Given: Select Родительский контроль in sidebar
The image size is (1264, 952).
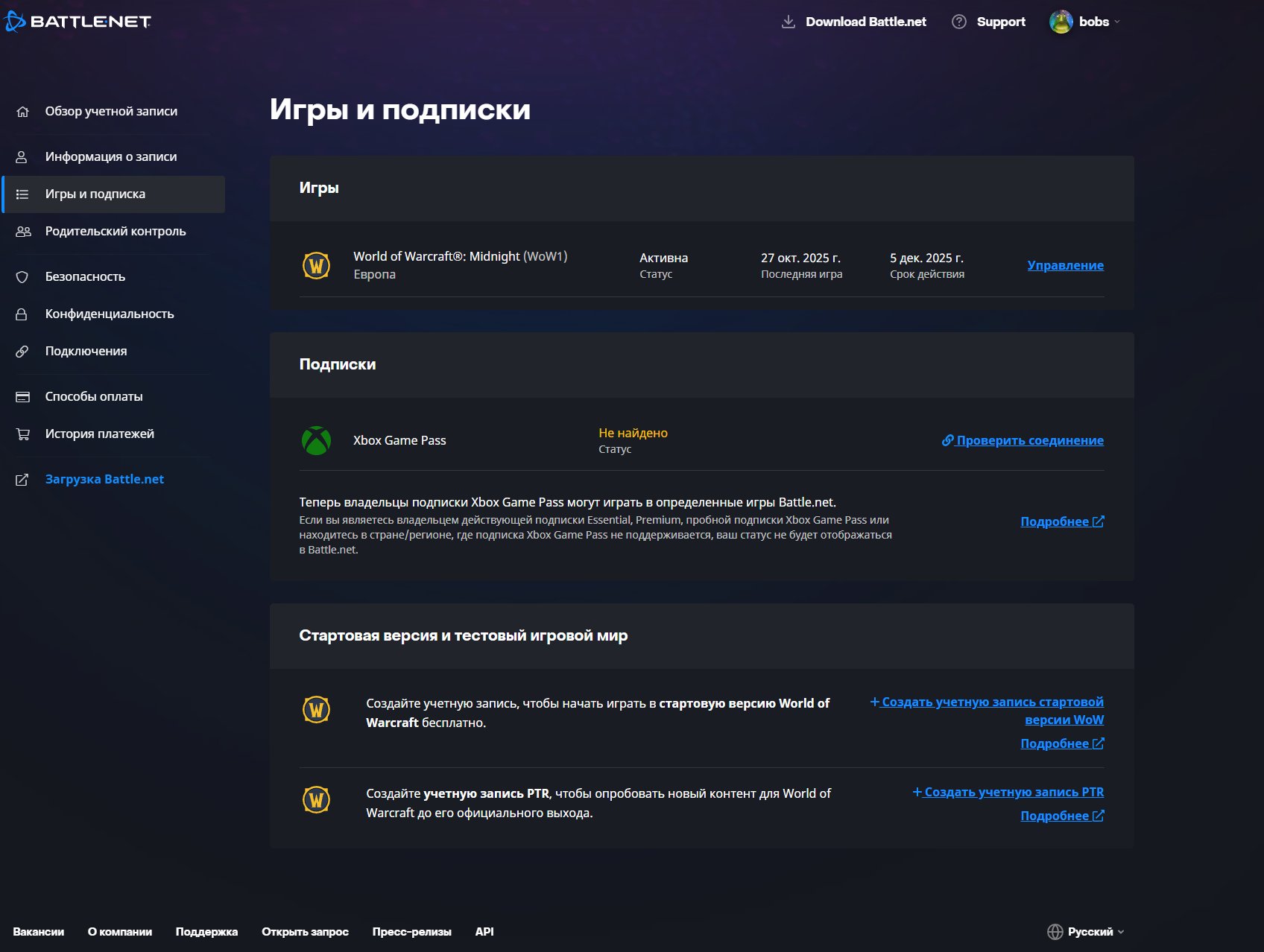Looking at the screenshot, I should point(116,232).
